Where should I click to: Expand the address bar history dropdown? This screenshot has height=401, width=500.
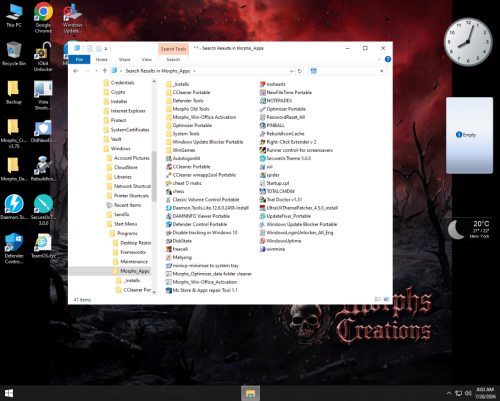tap(291, 71)
